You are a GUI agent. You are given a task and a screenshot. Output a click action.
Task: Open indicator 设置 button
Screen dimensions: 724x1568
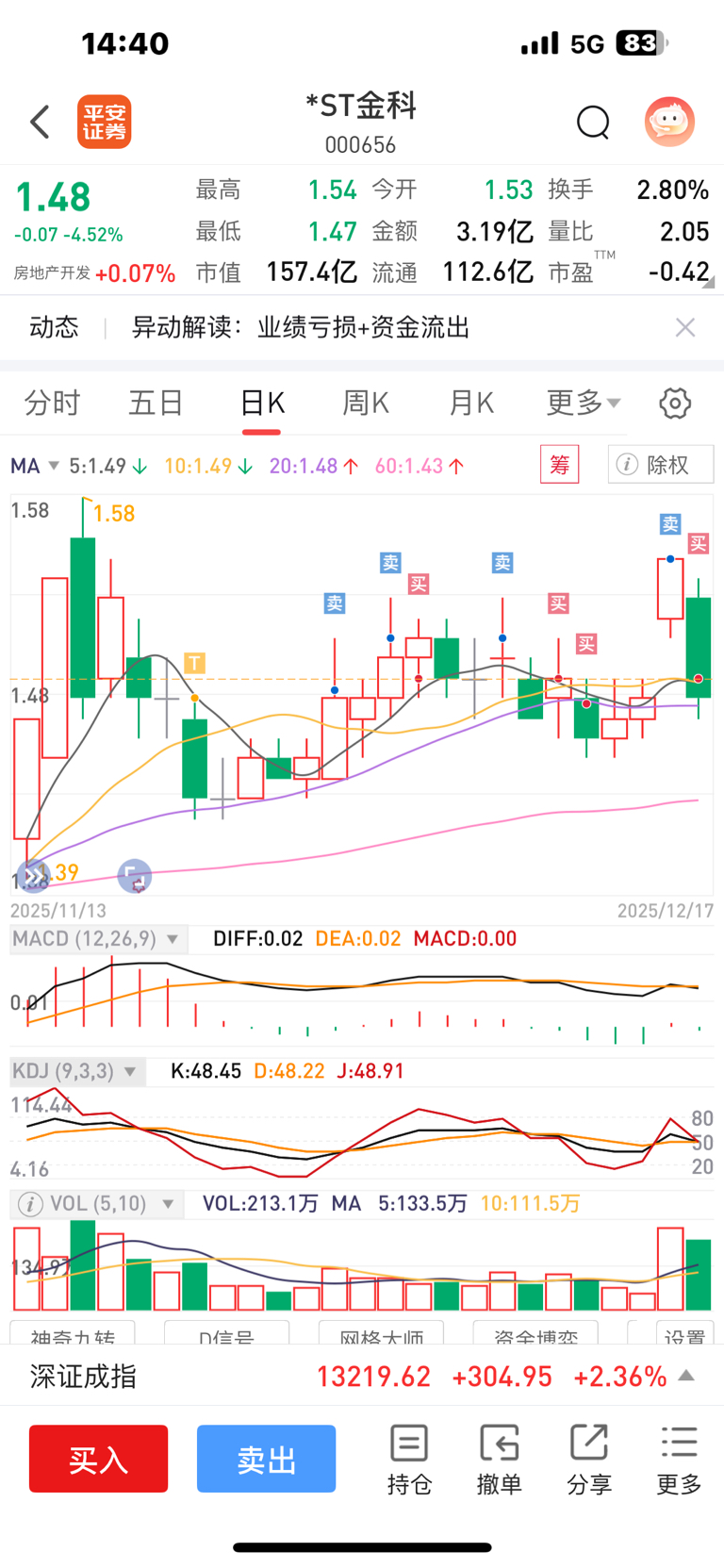point(683,1334)
